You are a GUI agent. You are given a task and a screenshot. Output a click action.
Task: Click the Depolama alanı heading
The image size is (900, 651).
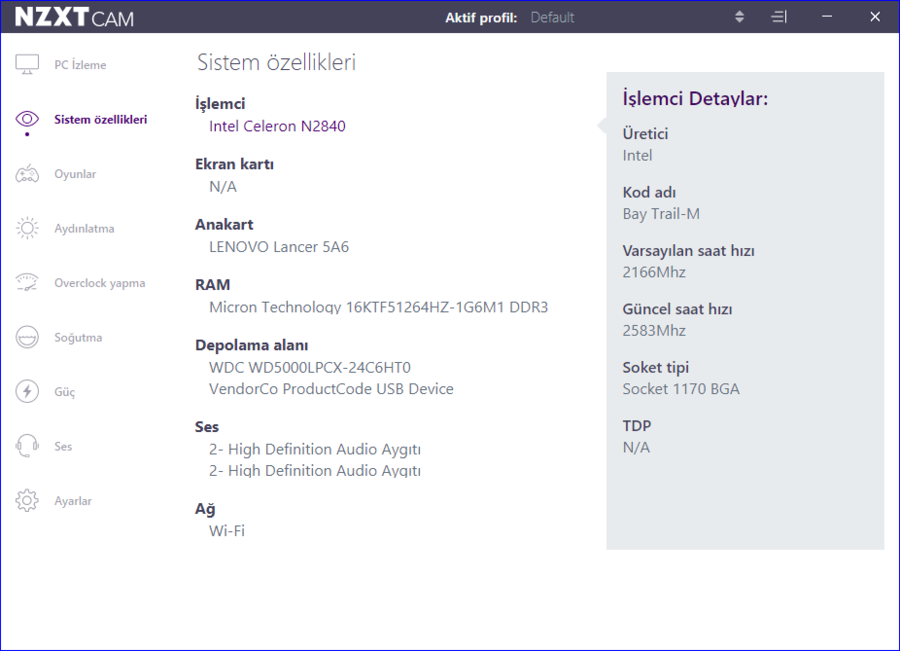tap(251, 345)
